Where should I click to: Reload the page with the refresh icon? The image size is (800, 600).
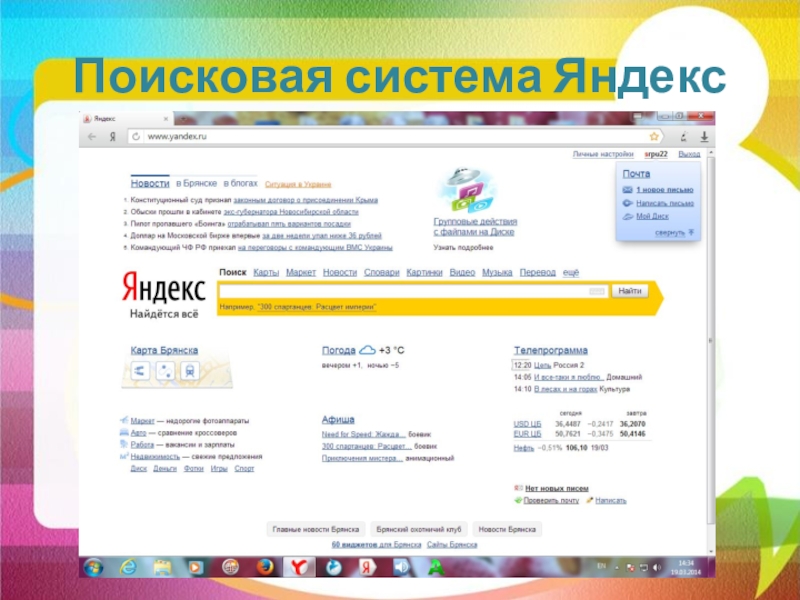[136, 137]
